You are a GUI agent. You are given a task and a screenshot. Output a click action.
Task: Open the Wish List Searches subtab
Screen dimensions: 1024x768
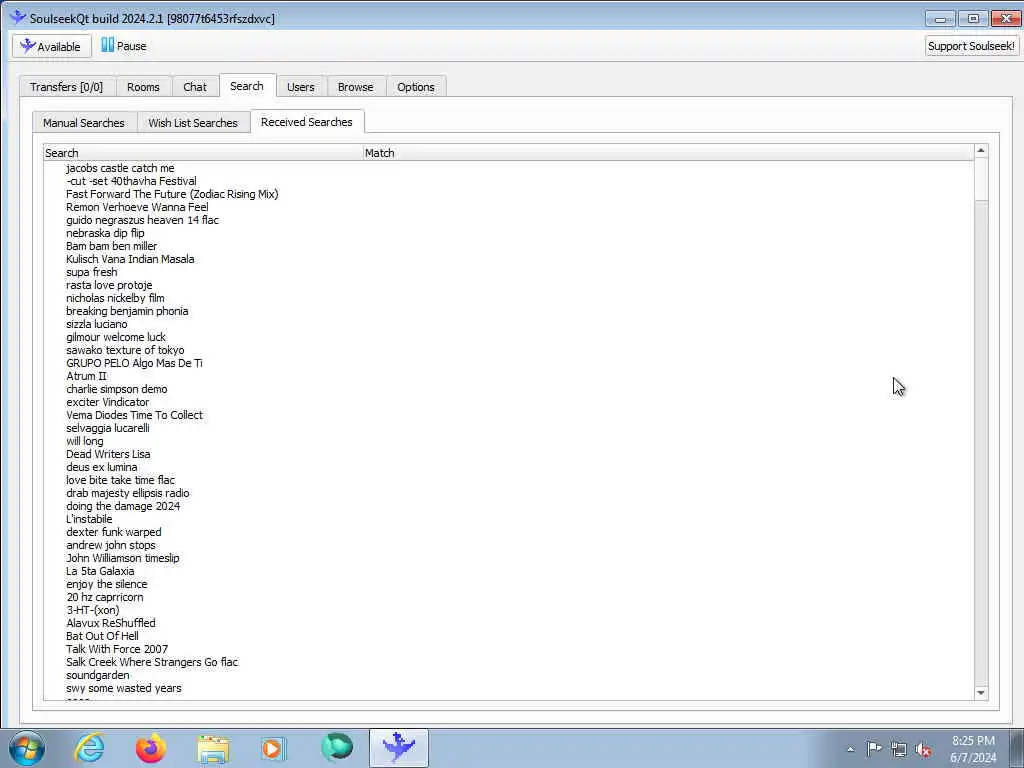pos(193,123)
